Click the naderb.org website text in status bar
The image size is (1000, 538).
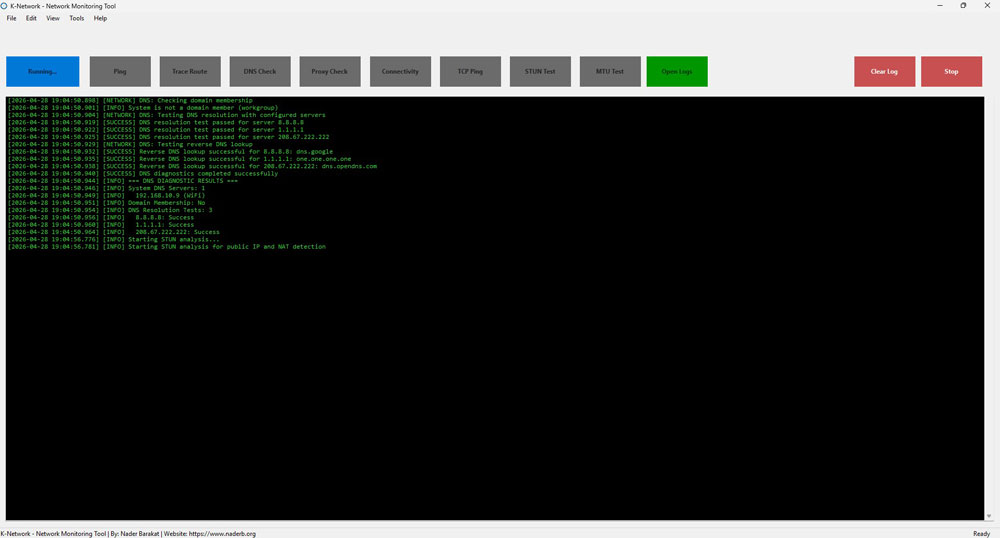(222, 534)
